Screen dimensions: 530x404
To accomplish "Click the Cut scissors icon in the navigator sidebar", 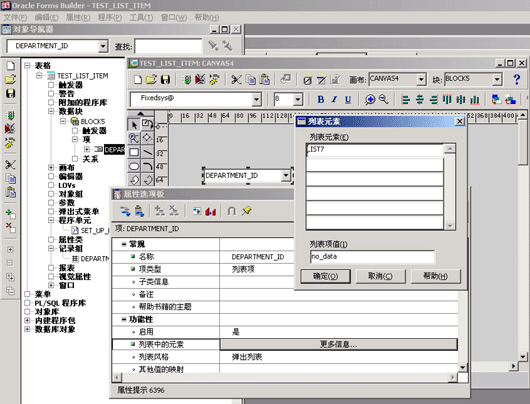I will 10,165.
